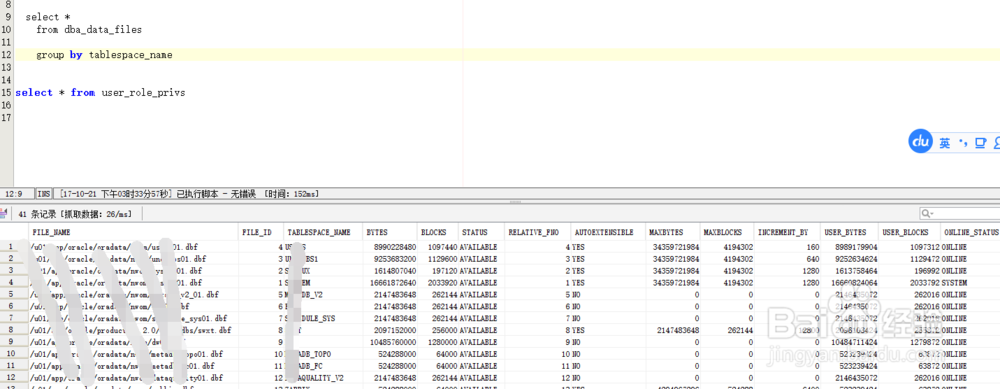
Task: Select result row number 12
Action: click(10, 378)
